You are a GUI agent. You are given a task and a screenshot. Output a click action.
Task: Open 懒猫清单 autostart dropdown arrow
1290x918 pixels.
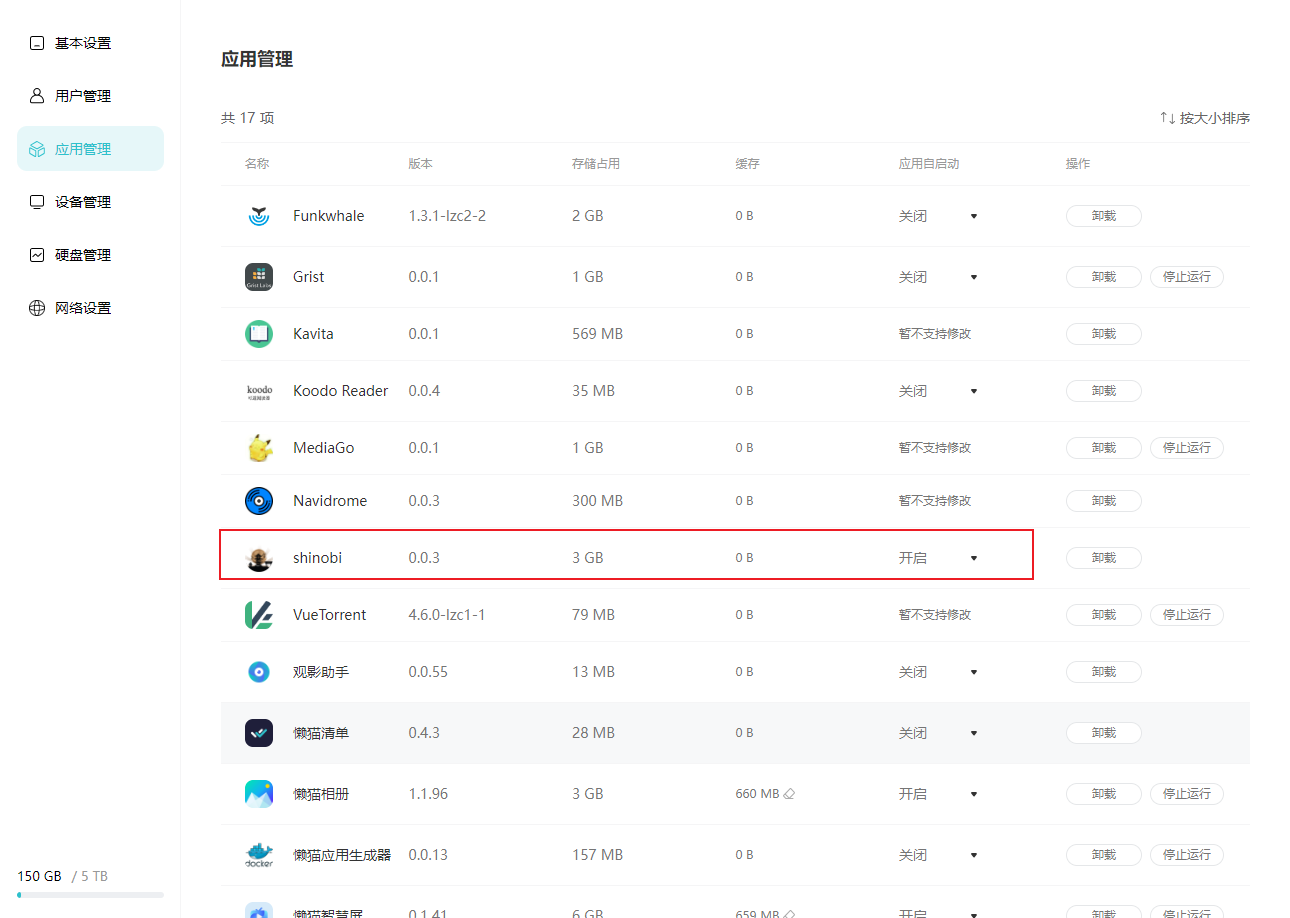pos(974,733)
